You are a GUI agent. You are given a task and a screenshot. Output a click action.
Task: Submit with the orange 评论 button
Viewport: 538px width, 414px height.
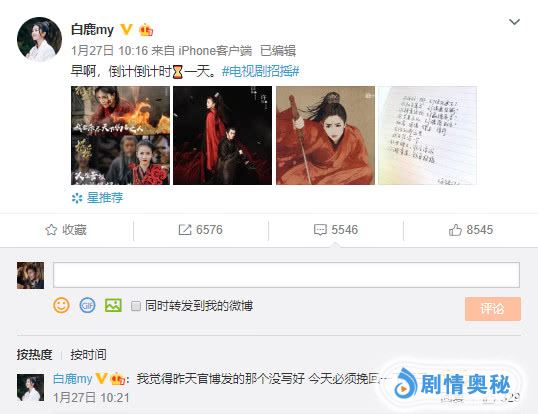click(x=493, y=309)
